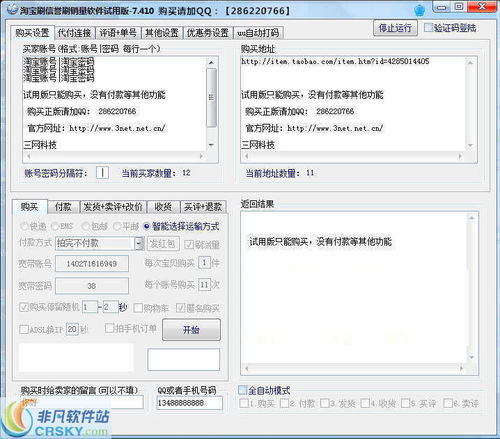Click into the 买家账号 text area
500x439 pixels.
pos(114,104)
